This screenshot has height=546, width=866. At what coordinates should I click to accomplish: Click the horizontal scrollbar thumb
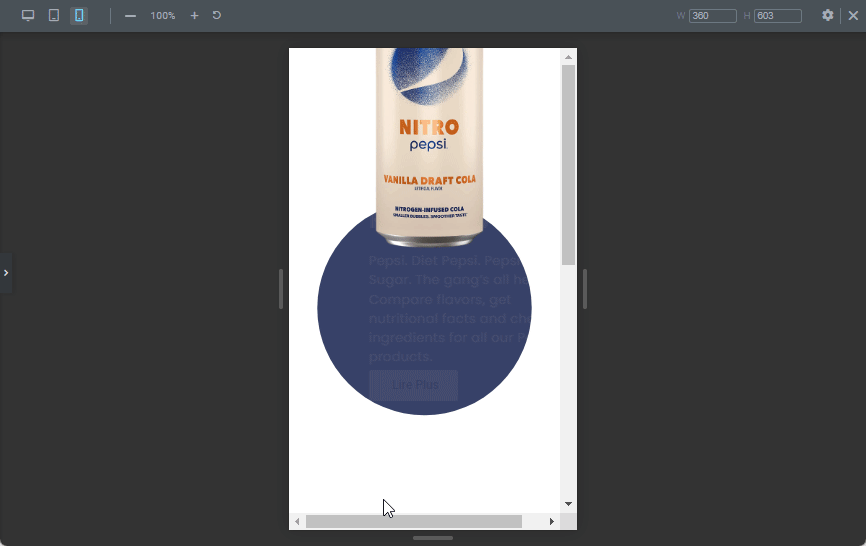tap(414, 521)
